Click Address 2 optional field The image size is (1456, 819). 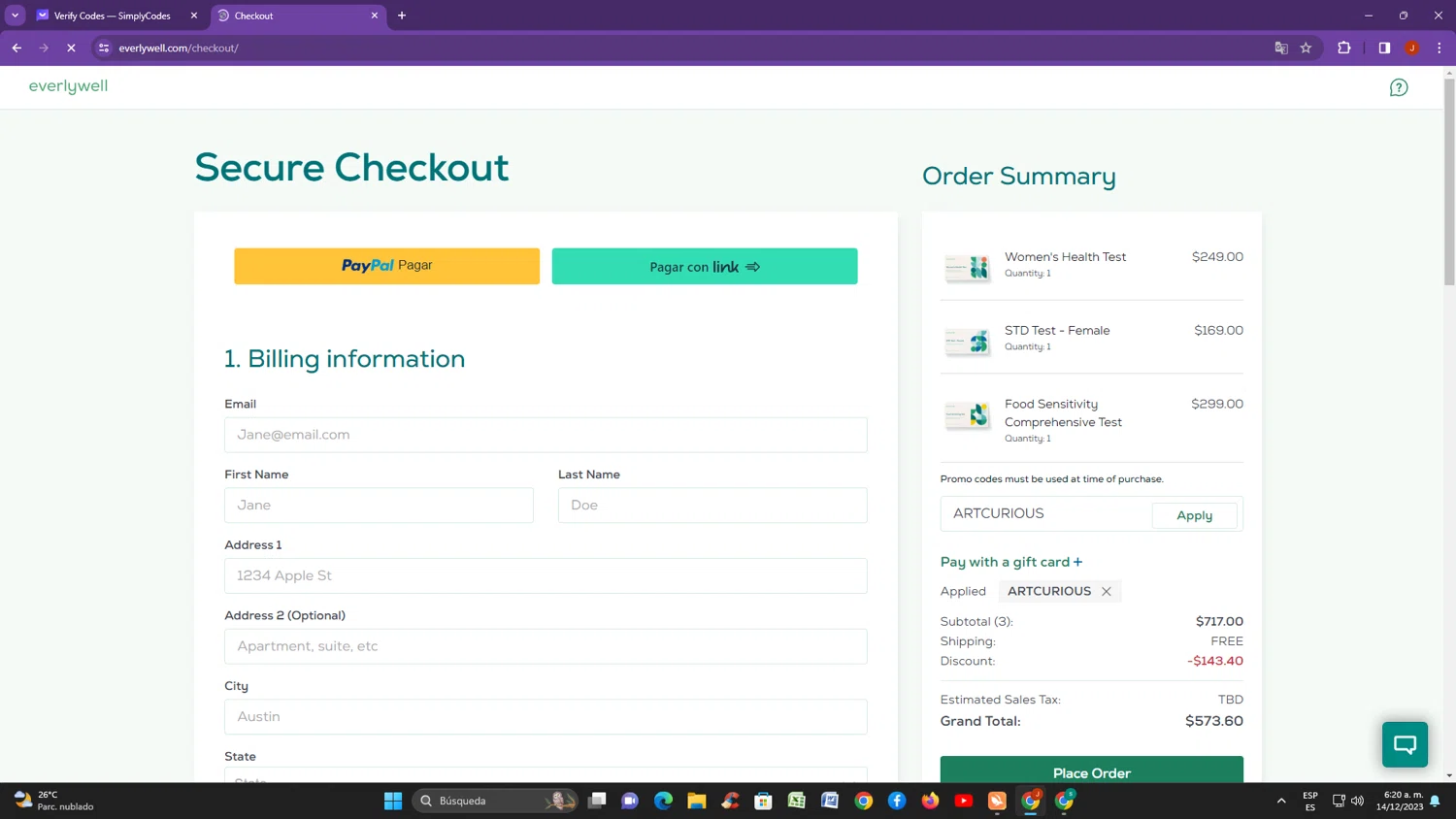[x=546, y=646]
